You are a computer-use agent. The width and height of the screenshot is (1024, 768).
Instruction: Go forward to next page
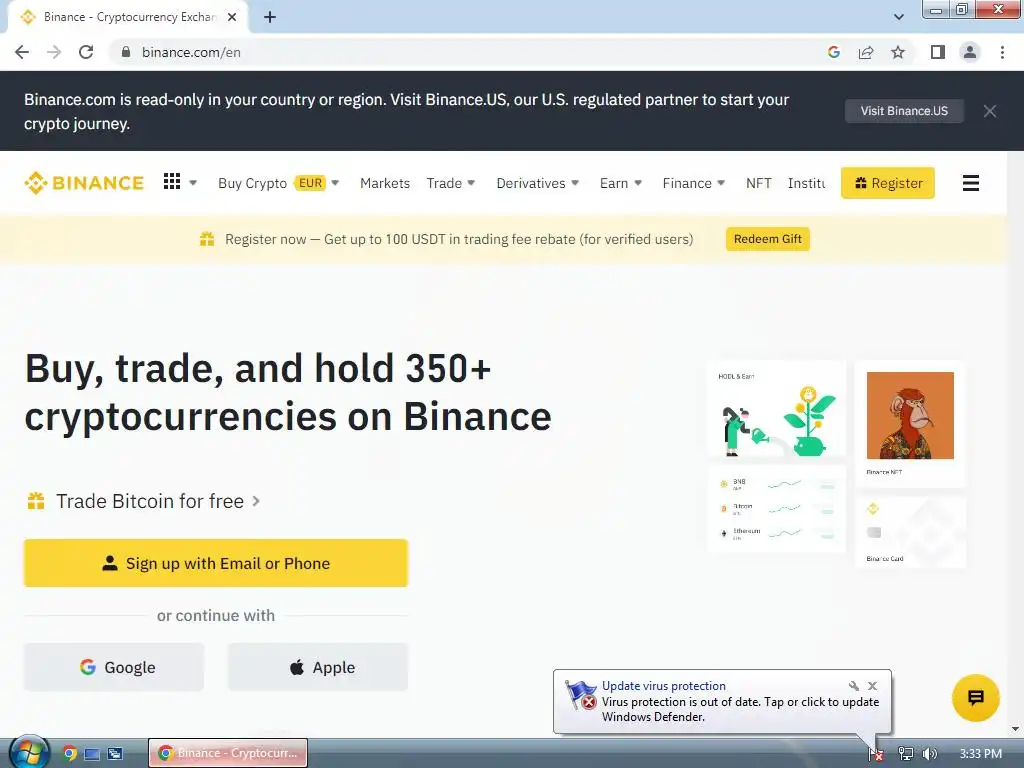pos(54,52)
